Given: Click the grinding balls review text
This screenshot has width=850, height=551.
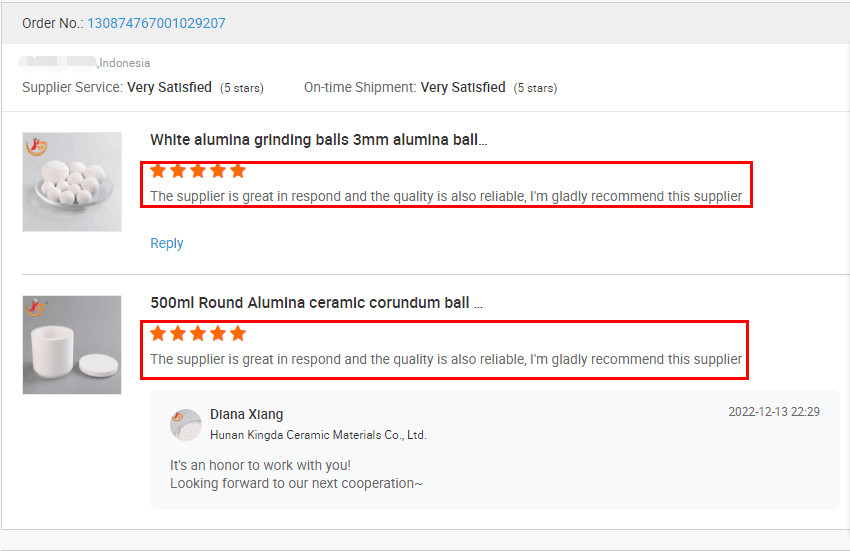Looking at the screenshot, I should [x=446, y=196].
